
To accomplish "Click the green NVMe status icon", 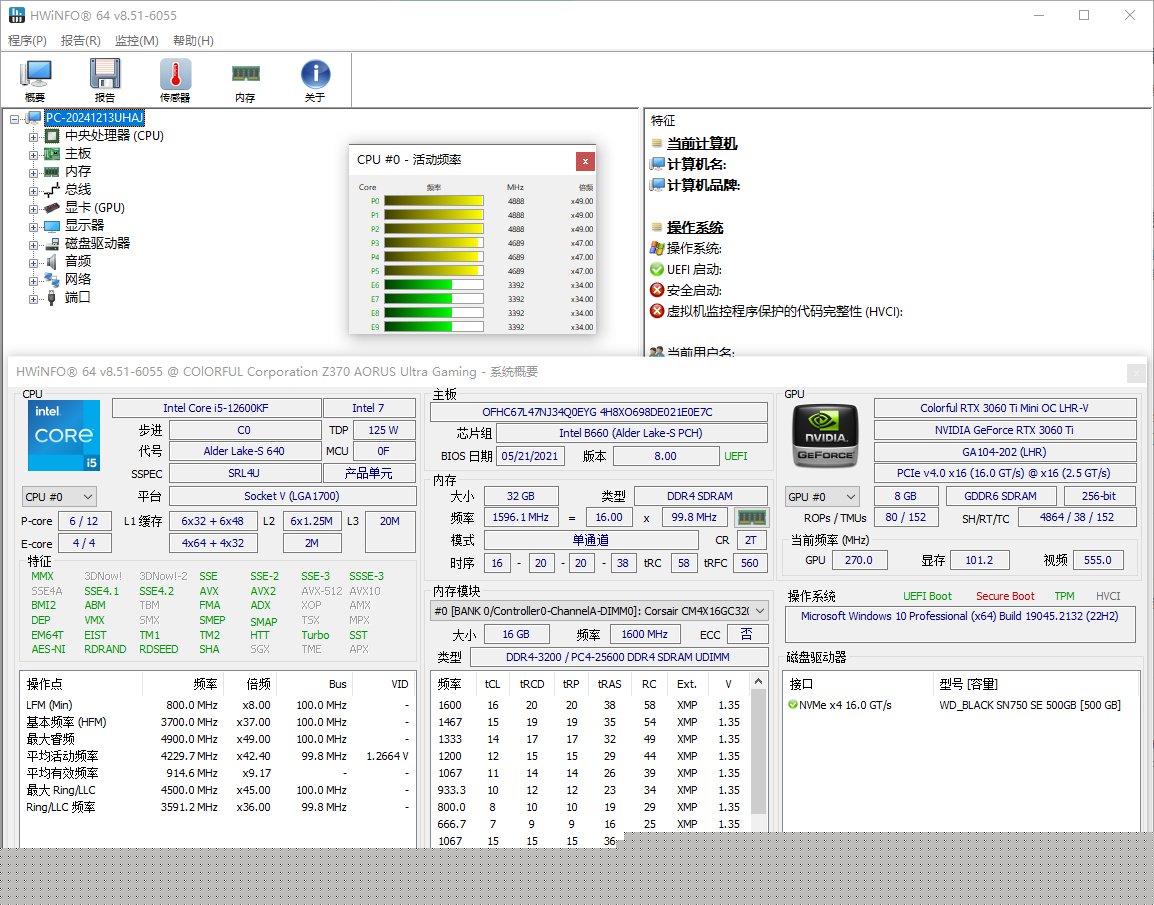I will (x=793, y=705).
